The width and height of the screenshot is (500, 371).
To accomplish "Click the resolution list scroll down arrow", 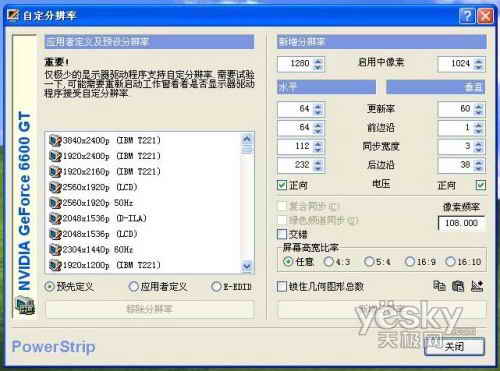I will coord(247,266).
